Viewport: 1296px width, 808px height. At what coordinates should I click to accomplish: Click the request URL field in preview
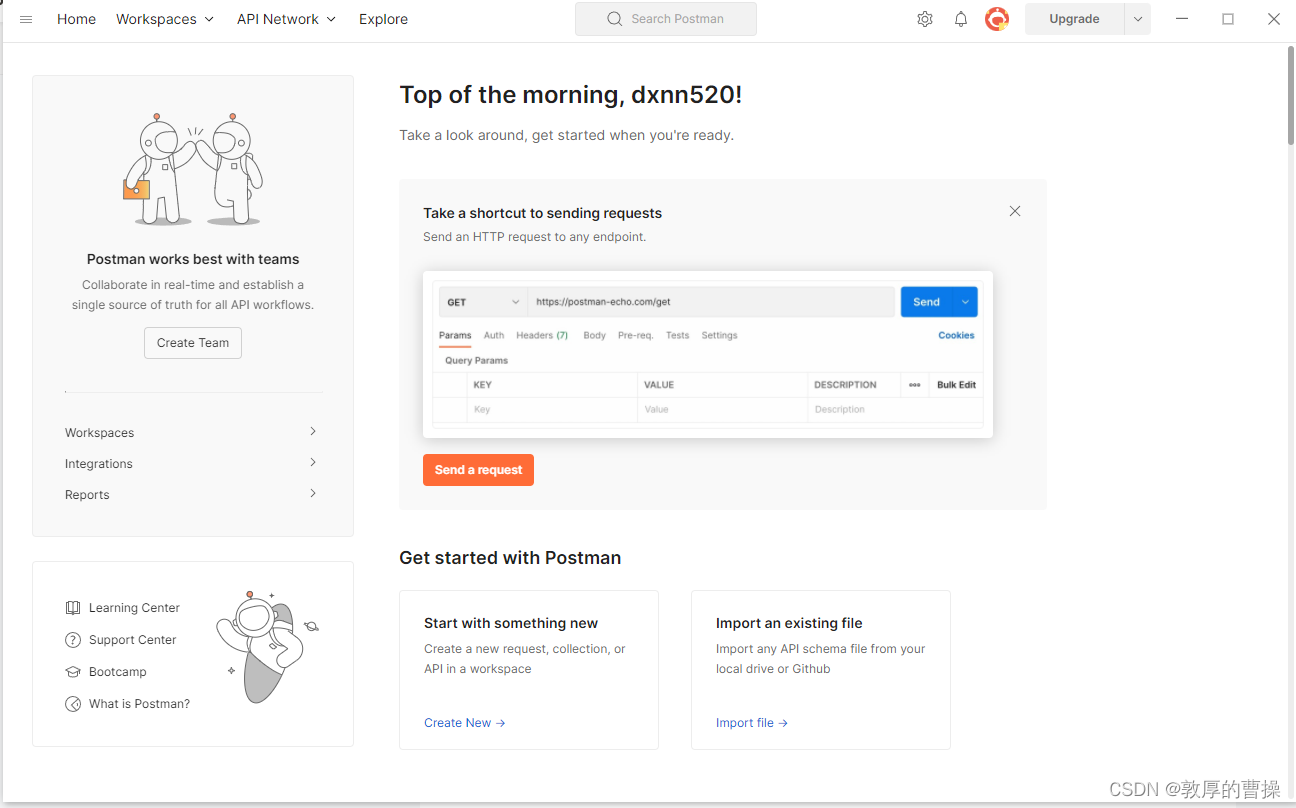[711, 302]
